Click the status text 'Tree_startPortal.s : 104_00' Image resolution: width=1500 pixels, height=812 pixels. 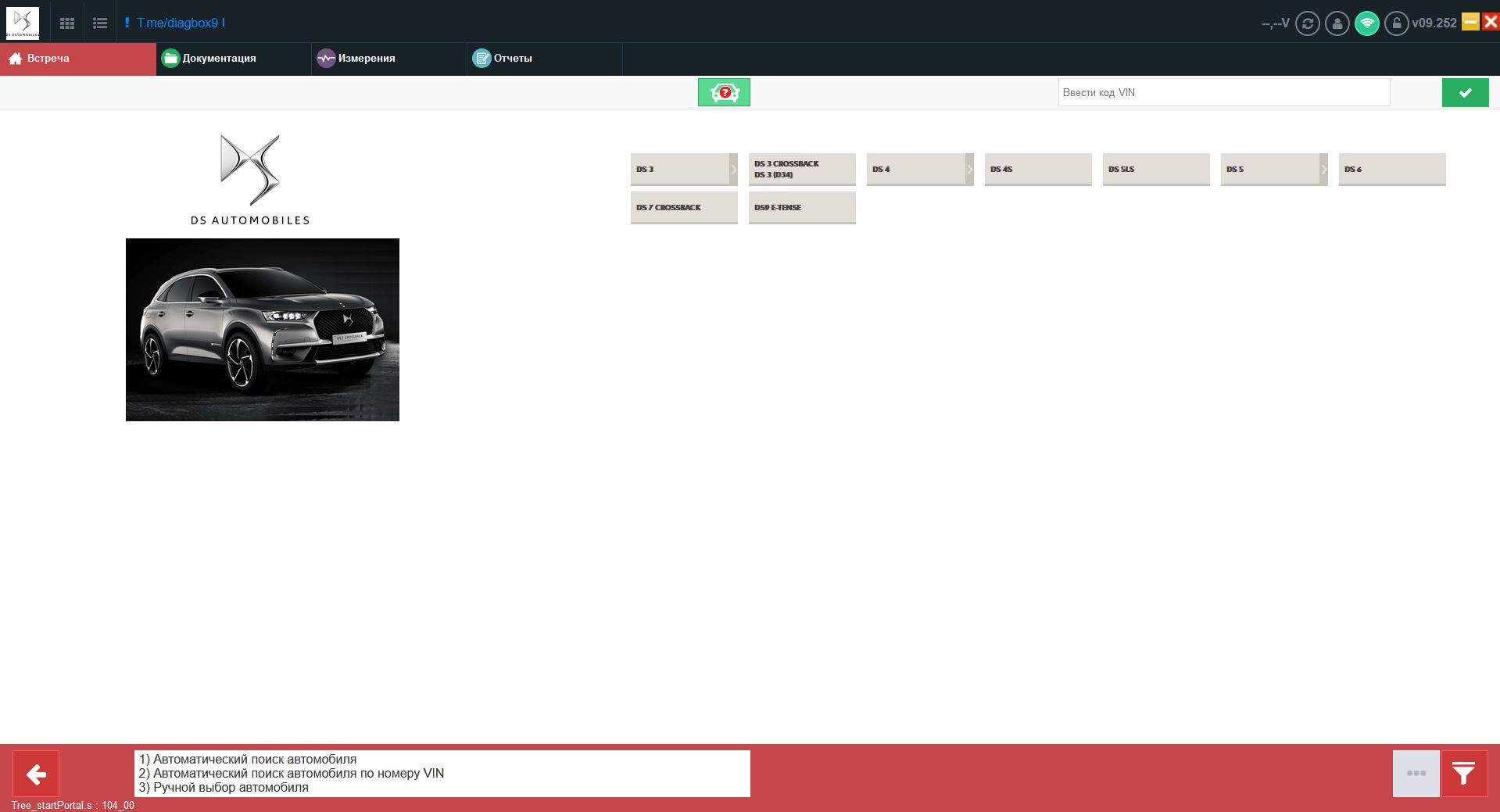click(73, 805)
